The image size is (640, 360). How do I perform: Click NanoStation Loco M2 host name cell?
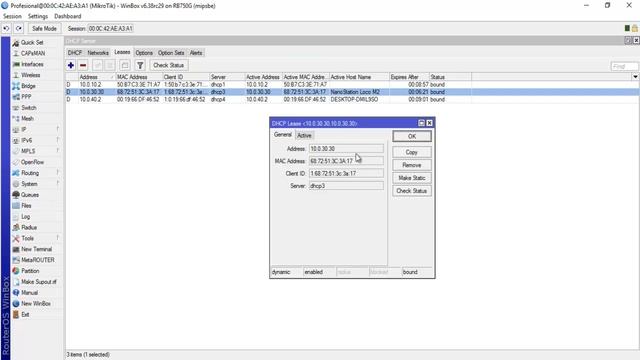point(355,92)
